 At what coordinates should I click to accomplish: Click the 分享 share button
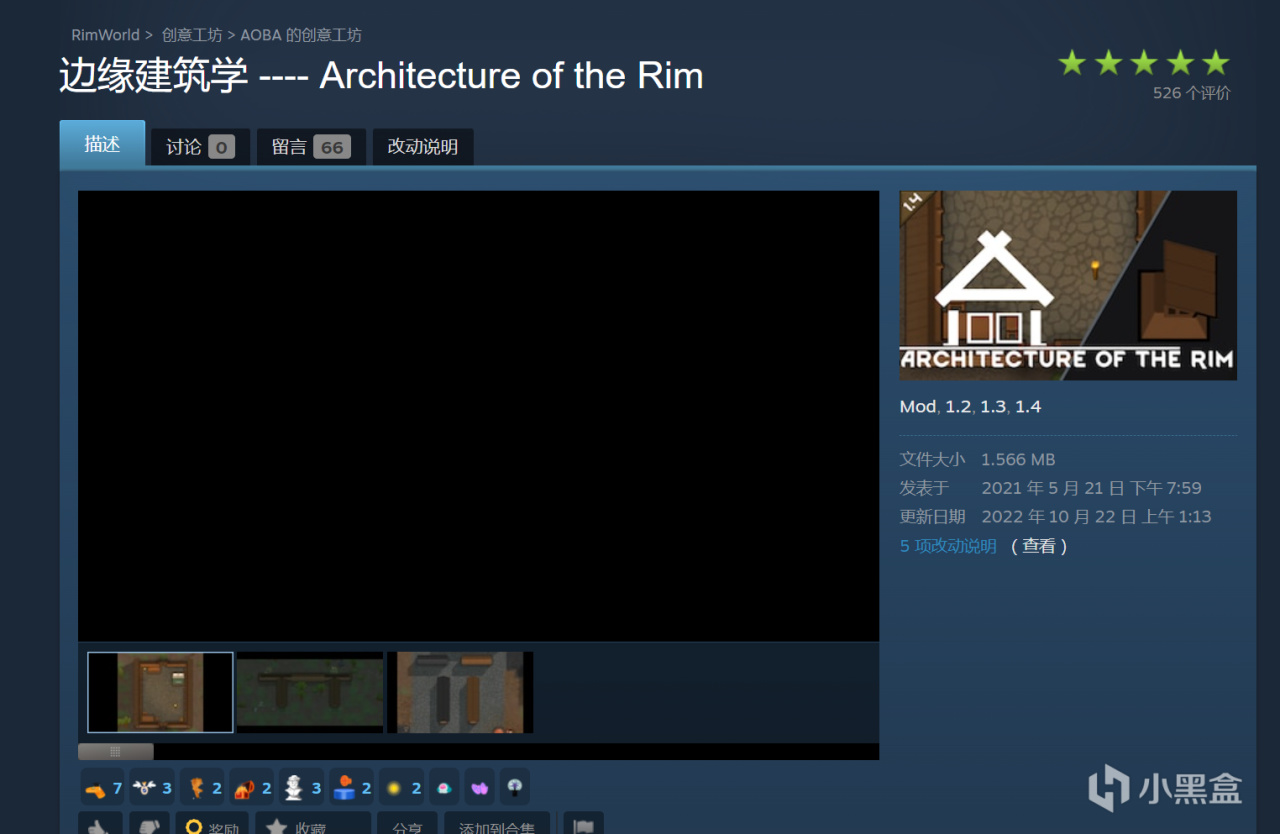[x=407, y=823]
